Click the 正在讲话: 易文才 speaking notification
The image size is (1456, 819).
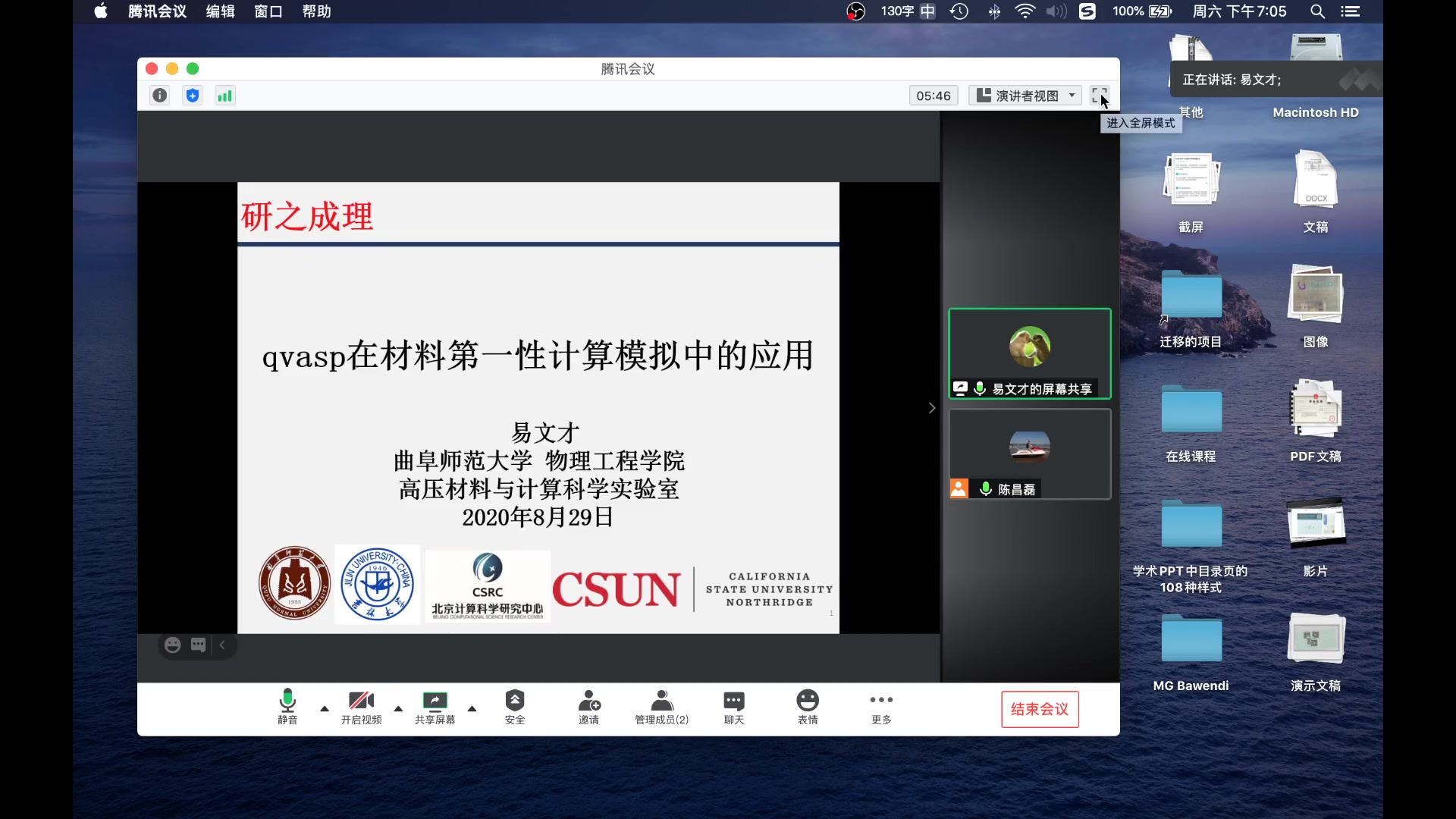[x=1276, y=80]
